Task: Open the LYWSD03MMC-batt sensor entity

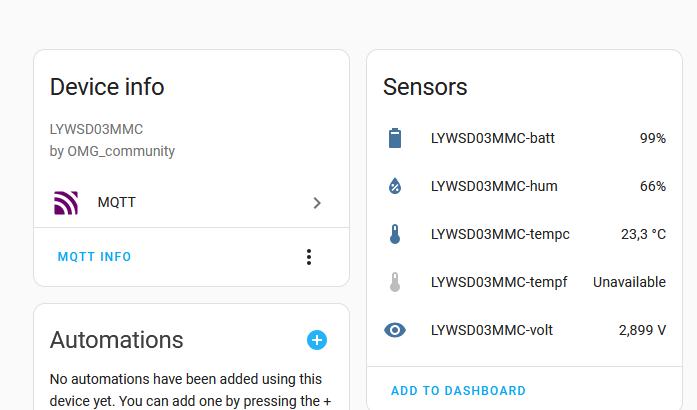Action: point(525,138)
